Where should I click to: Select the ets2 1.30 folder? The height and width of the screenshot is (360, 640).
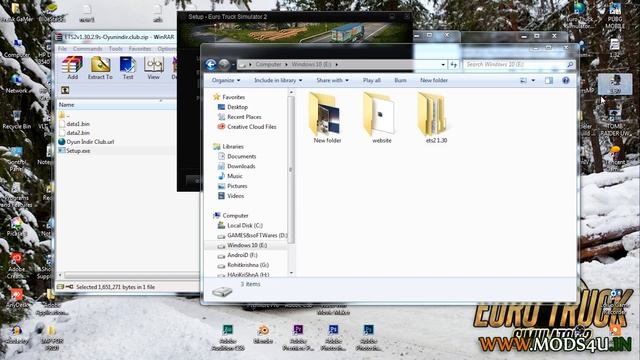(436, 118)
